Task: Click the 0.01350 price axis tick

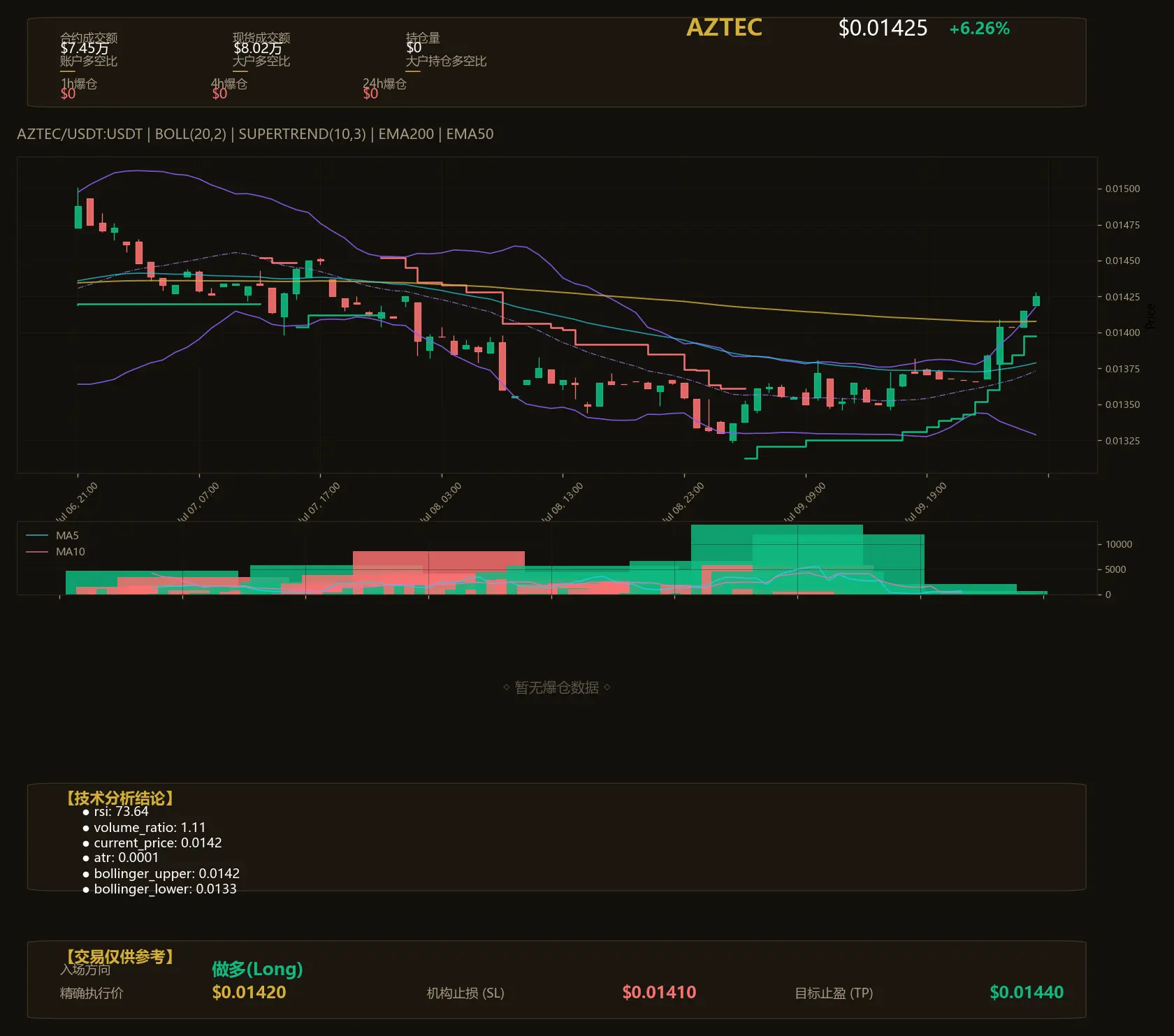Action: tap(1122, 404)
